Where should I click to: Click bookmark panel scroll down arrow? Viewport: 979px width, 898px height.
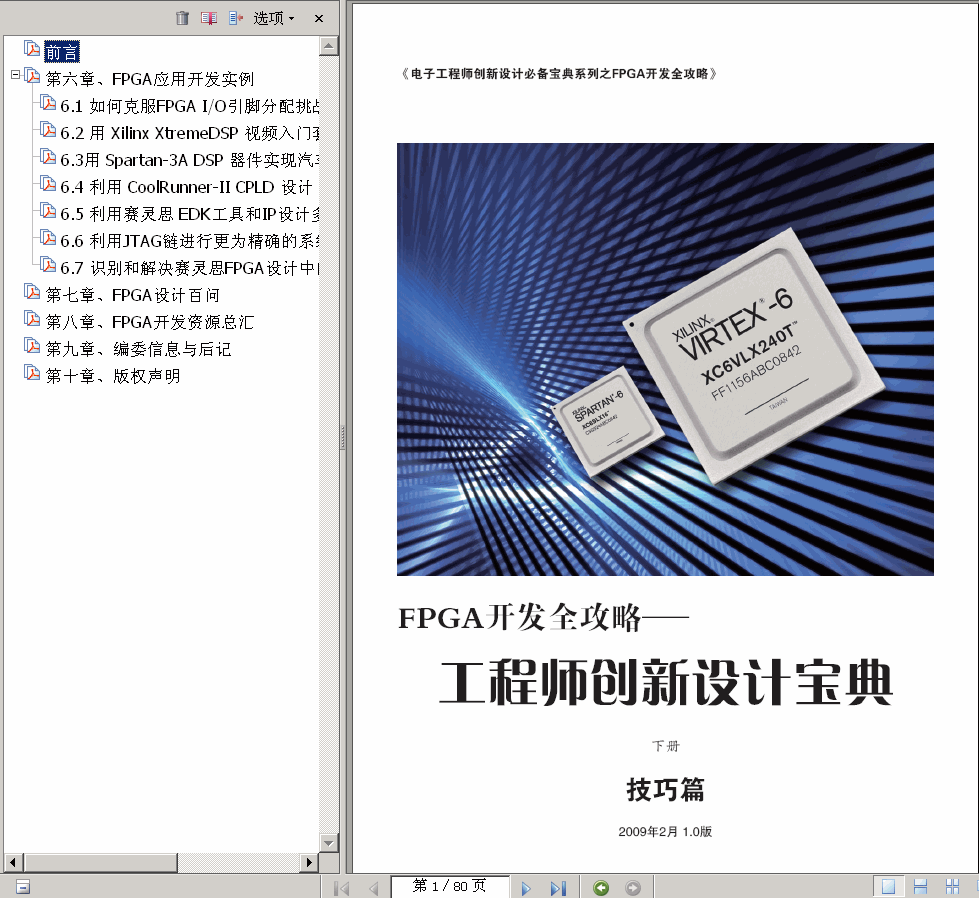point(328,842)
